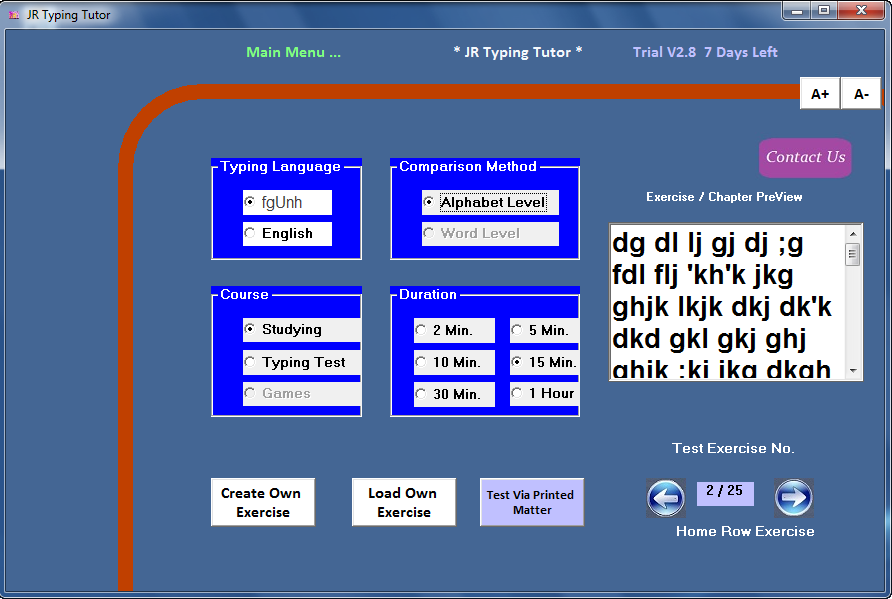Click the exercise preview scroll down arrow
Screen dimensions: 892x599
(x=853, y=370)
